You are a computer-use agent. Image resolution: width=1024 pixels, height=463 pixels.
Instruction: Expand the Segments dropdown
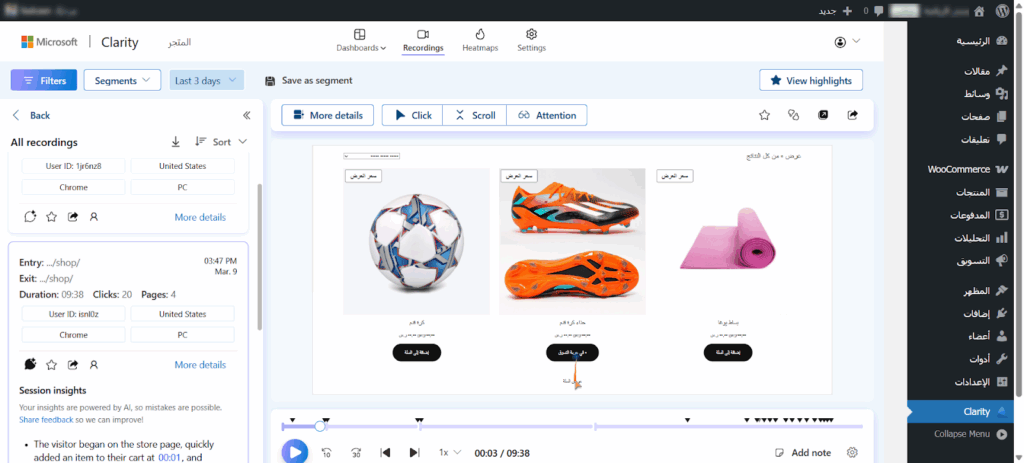[x=121, y=80]
